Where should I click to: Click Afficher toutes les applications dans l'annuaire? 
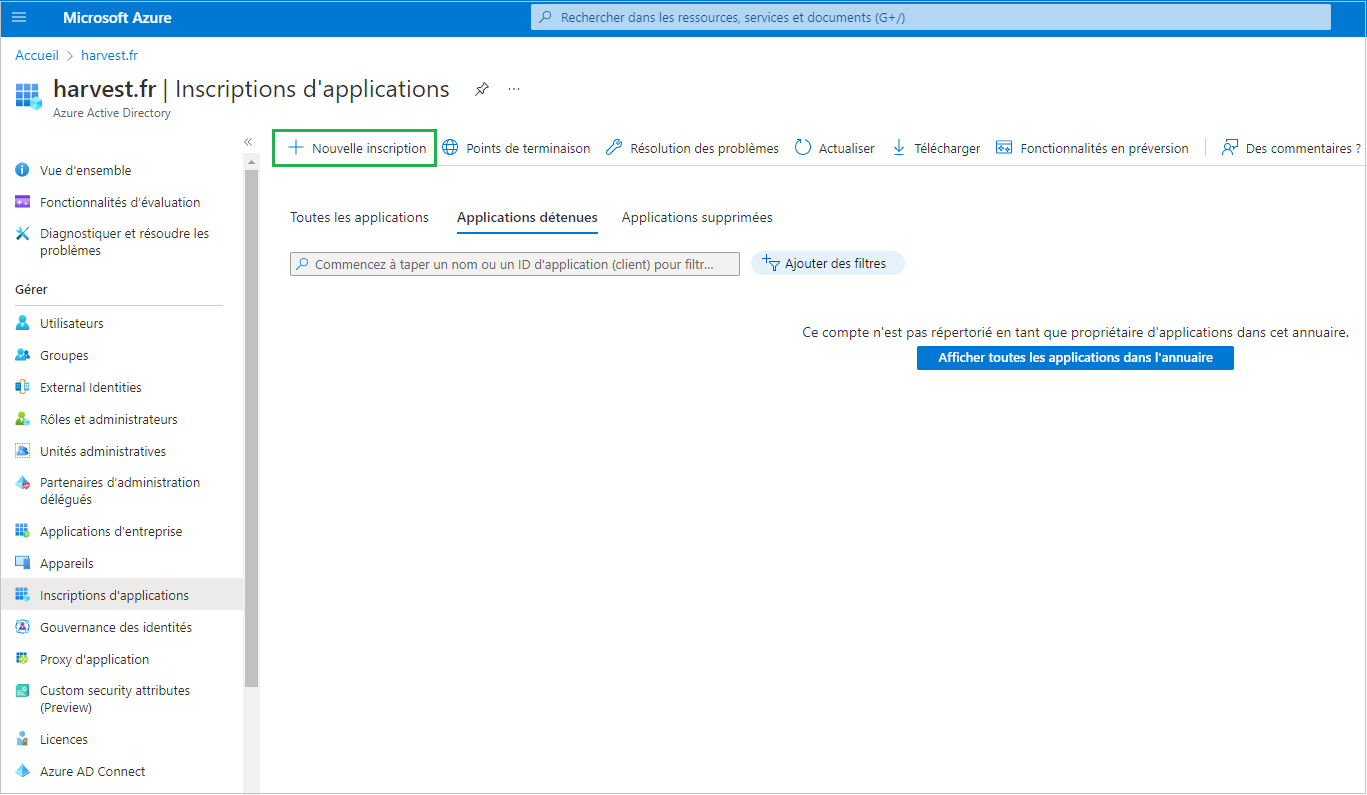click(1075, 358)
